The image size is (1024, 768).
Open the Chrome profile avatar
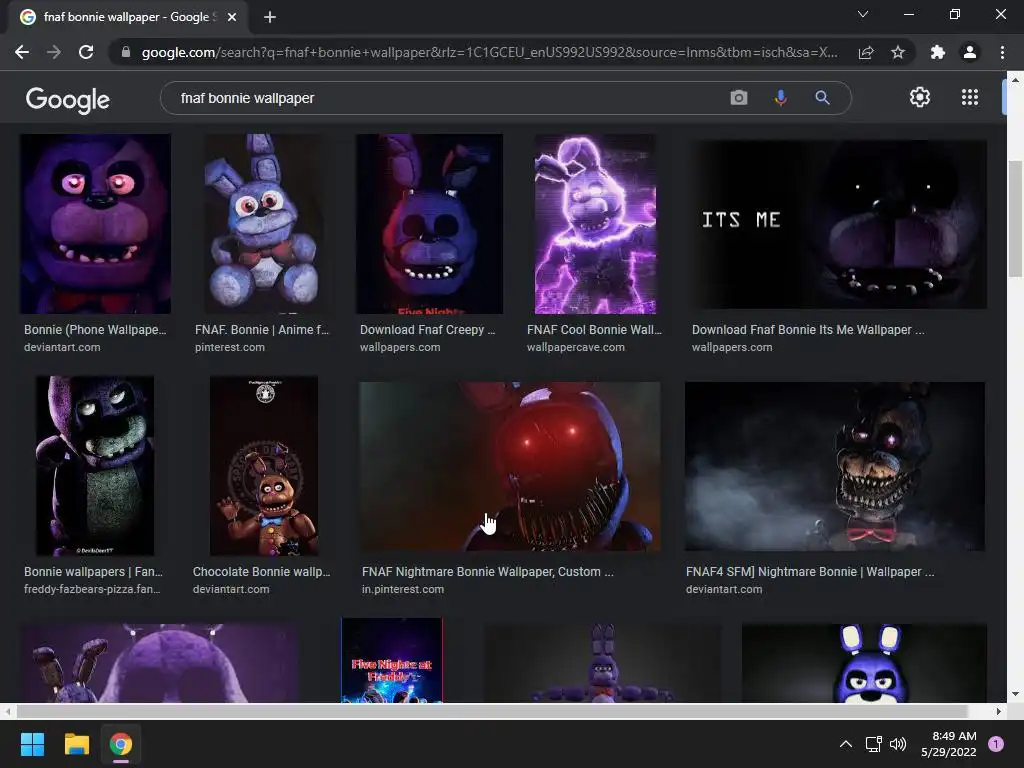pyautogui.click(x=970, y=52)
